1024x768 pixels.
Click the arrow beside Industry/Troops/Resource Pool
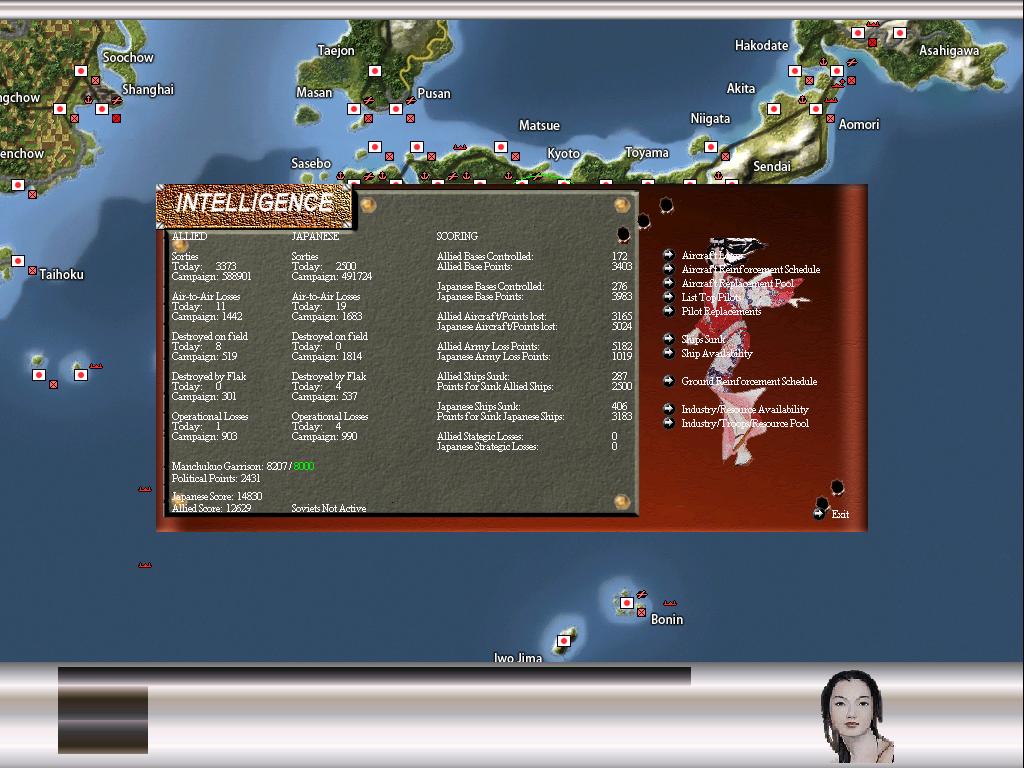(x=668, y=423)
